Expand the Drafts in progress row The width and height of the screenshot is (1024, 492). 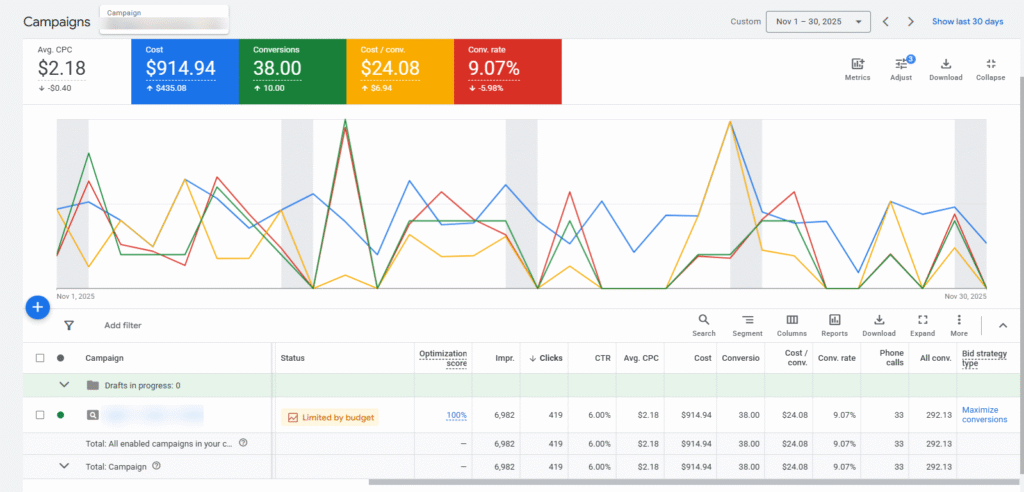pos(65,385)
